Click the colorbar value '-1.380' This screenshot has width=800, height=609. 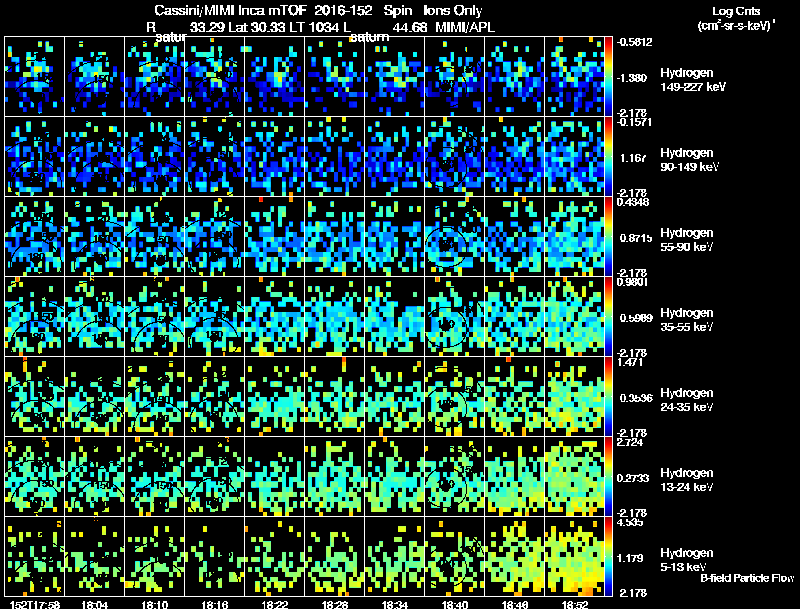point(632,78)
